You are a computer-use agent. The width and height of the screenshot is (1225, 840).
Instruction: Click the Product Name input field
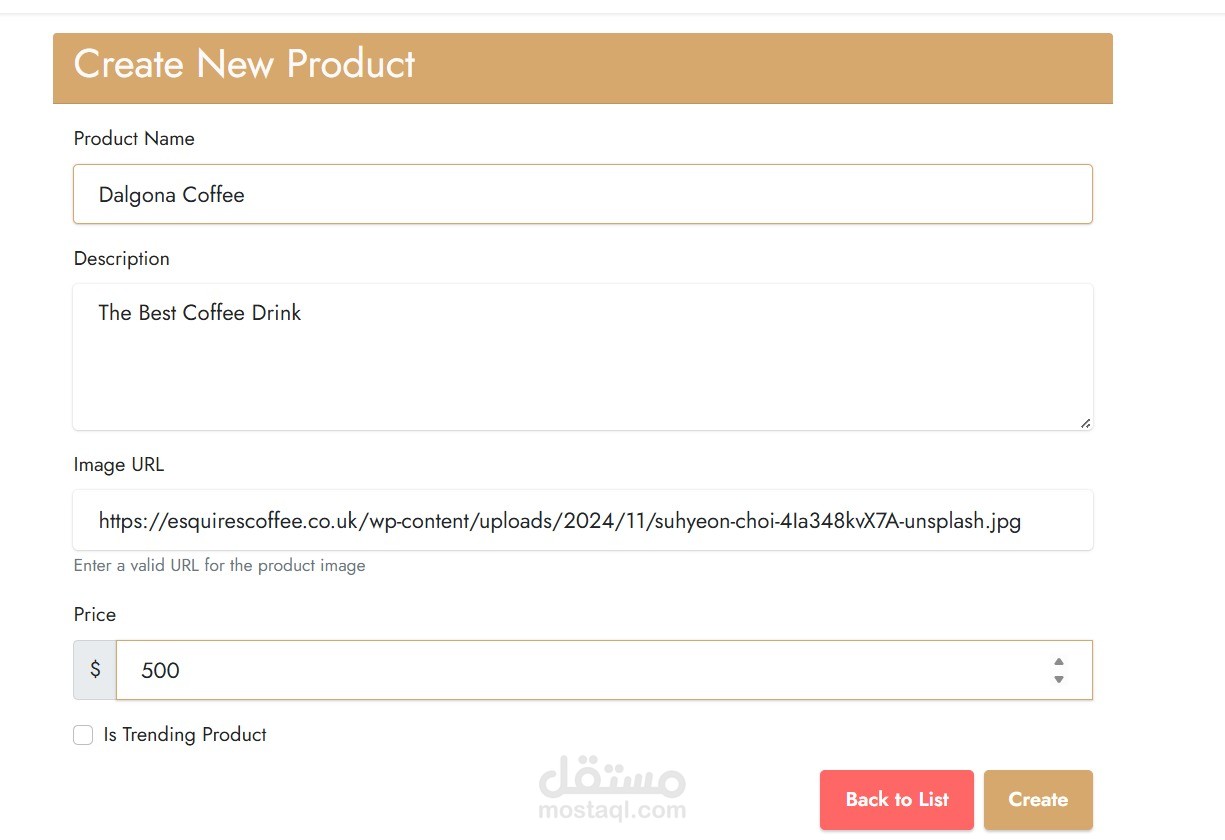[582, 194]
